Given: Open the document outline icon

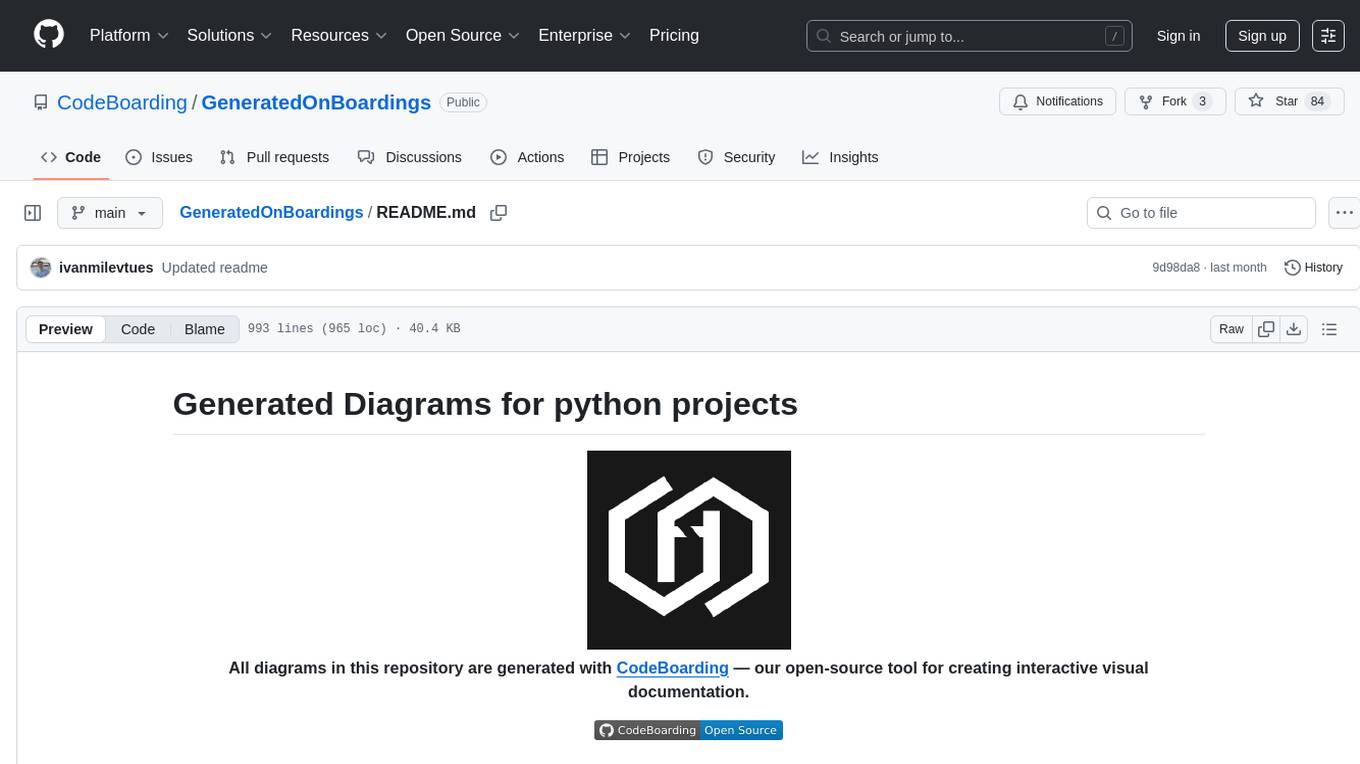Looking at the screenshot, I should tap(1329, 329).
